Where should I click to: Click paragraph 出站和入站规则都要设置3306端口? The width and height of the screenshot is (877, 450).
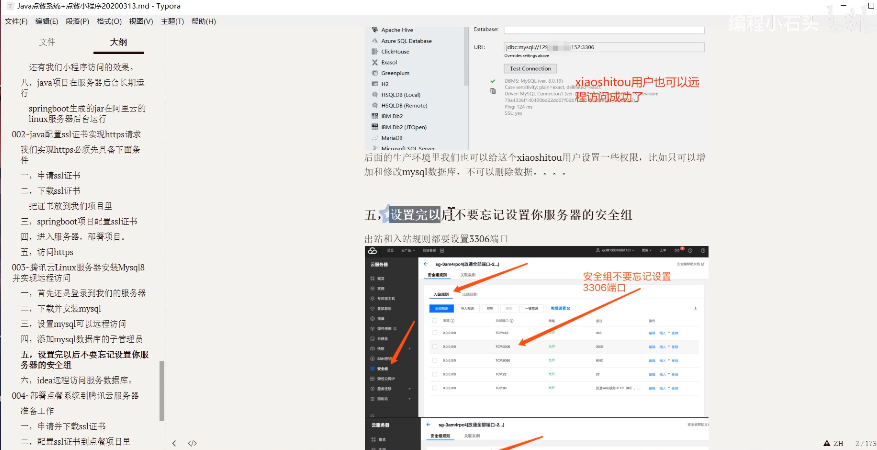point(436,238)
